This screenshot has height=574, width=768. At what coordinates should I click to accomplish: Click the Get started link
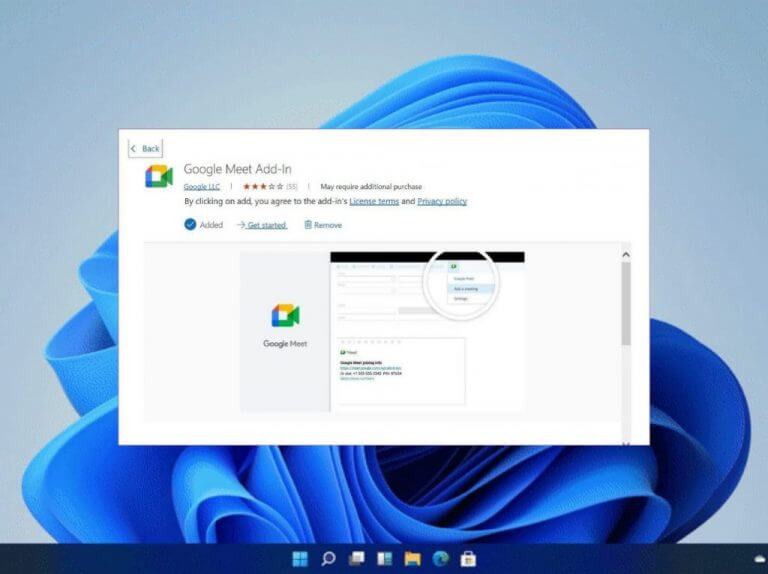[263, 225]
